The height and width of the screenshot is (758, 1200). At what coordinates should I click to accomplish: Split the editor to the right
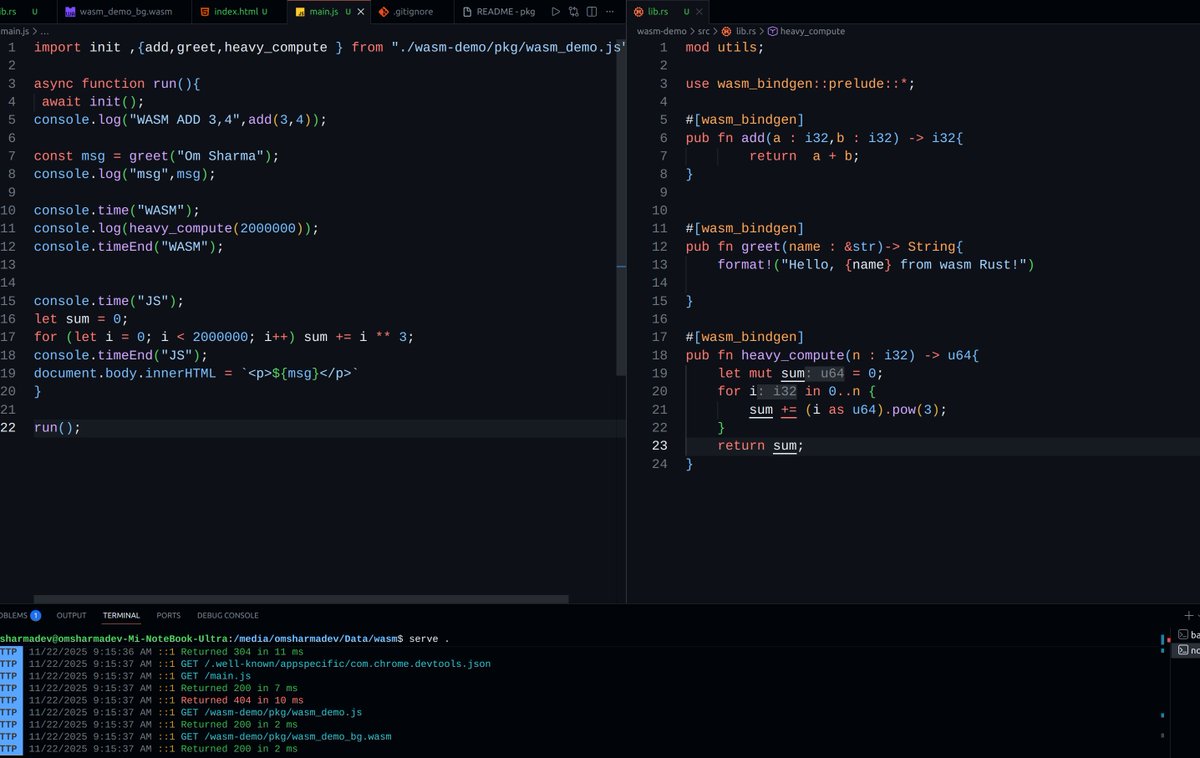[592, 12]
